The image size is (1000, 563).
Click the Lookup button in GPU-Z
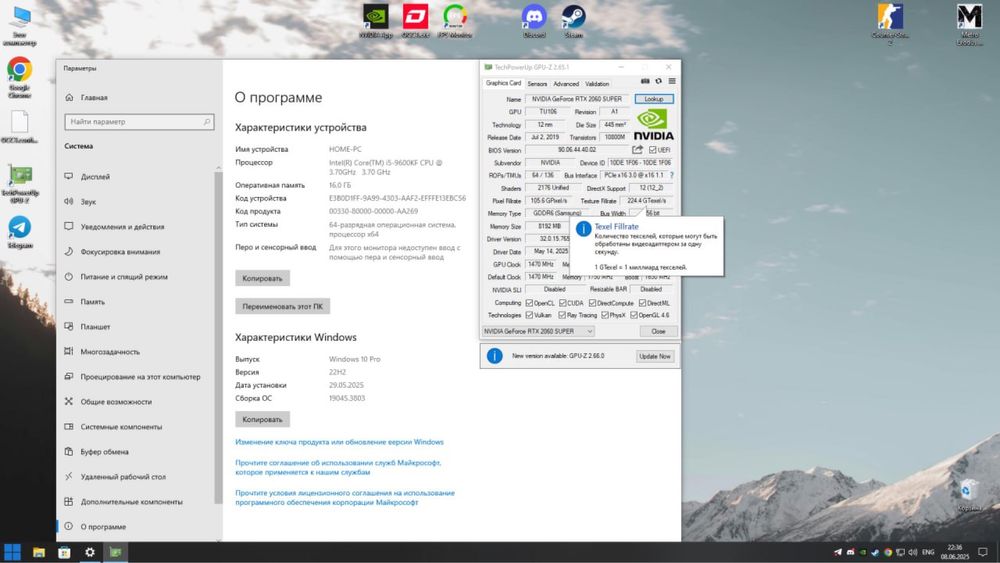[654, 99]
